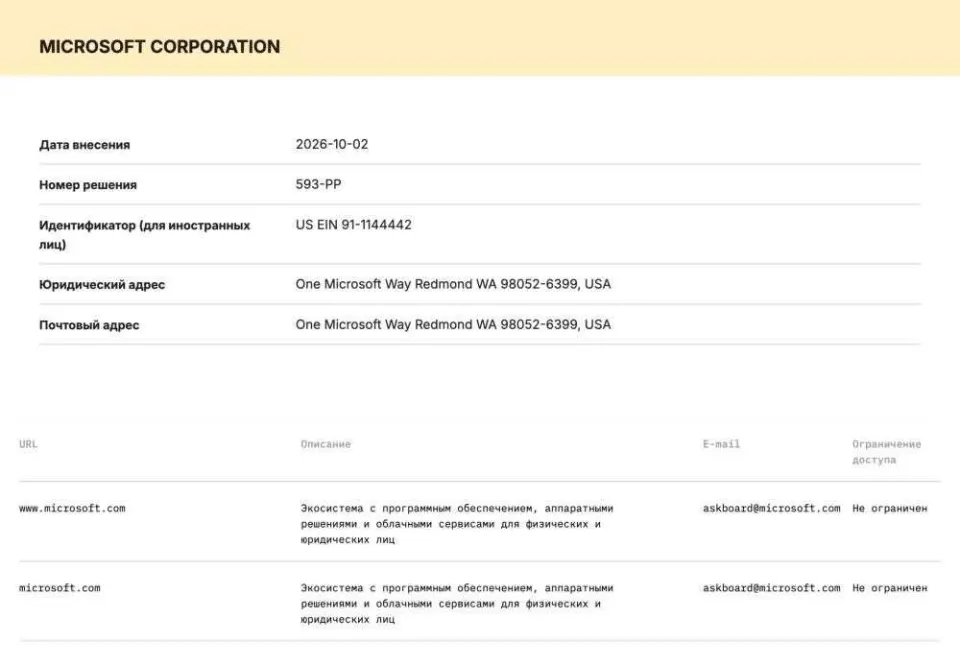
Task: Click the 'Ограничение доступа' column header
Action: coord(887,452)
